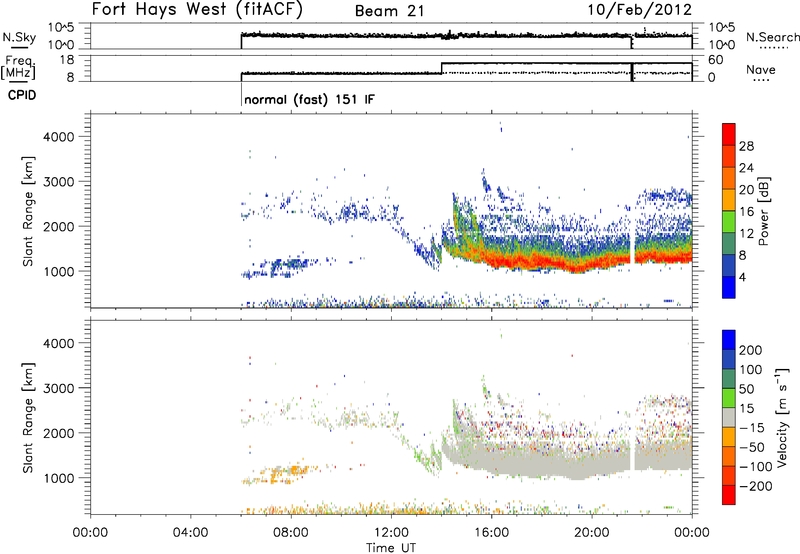Select the '08:00' time tick label
Image resolution: width=800 pixels, height=554 pixels.
(291, 533)
